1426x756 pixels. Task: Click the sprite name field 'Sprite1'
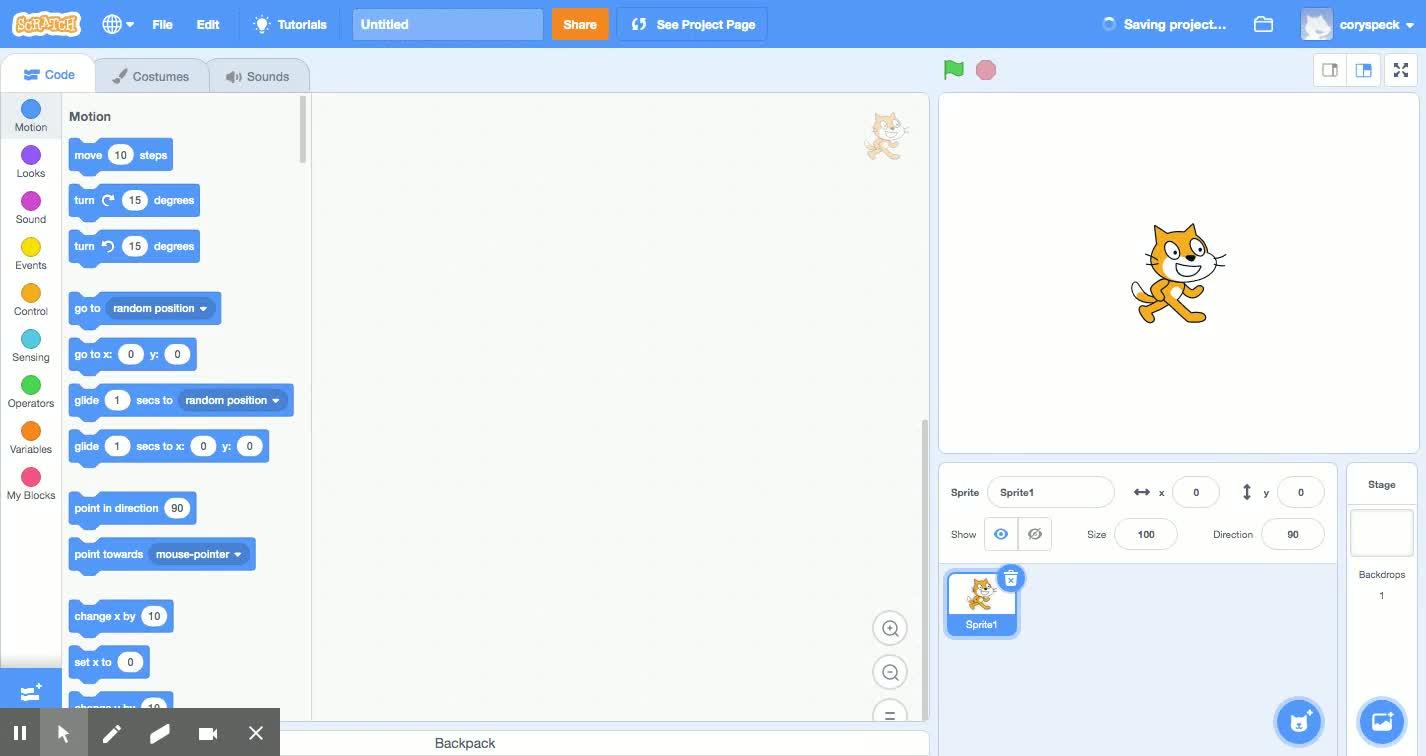[x=1050, y=492]
